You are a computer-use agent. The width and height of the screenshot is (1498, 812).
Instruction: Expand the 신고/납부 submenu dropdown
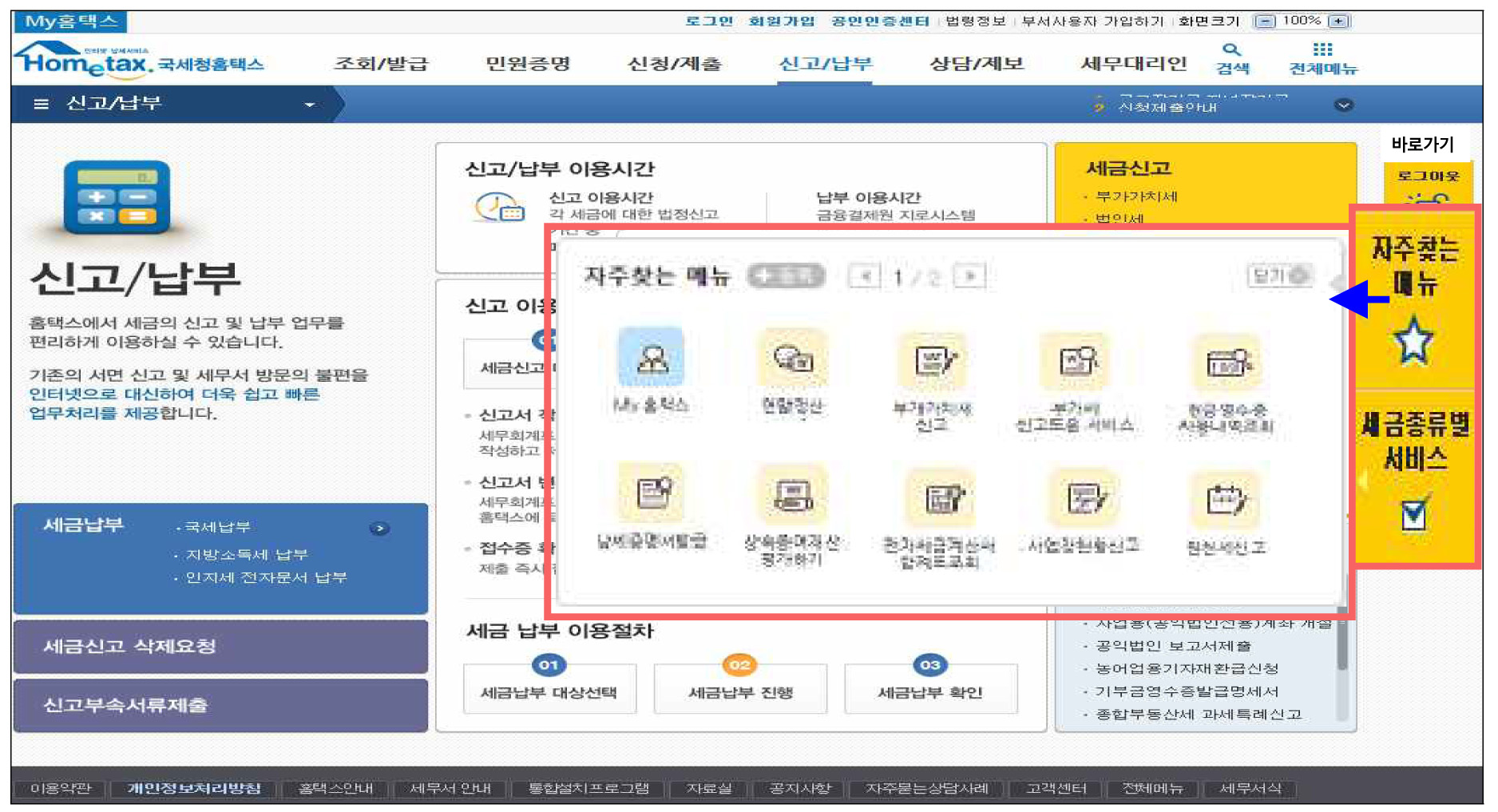[x=310, y=105]
